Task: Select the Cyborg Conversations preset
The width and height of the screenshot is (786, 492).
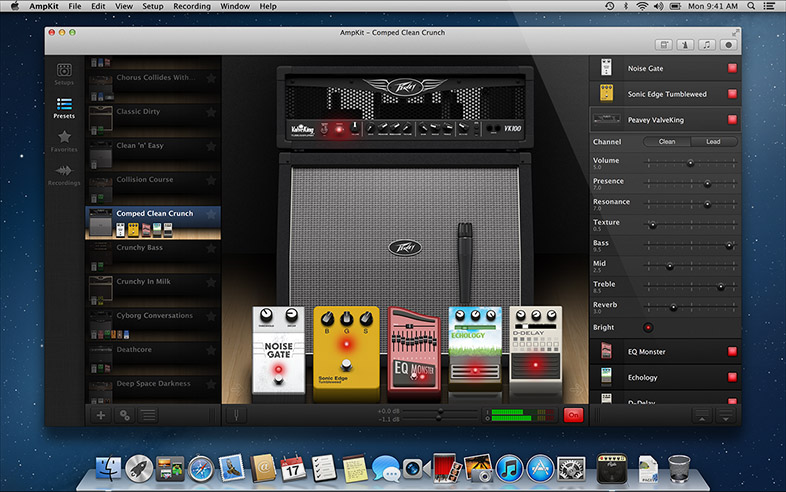Action: (x=153, y=324)
